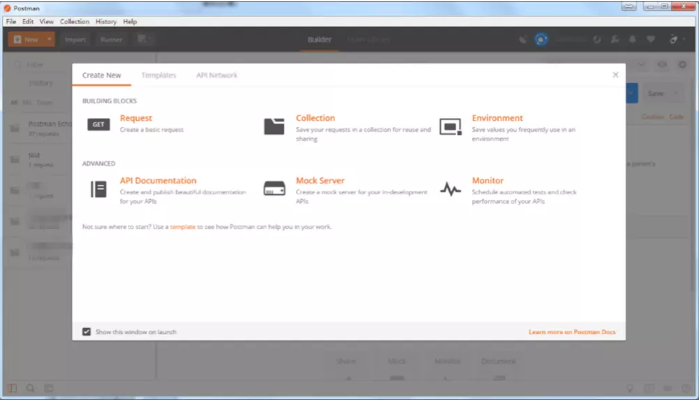Click the new window icon beside Runner
Viewport: 699px width, 400px height.
click(x=143, y=39)
